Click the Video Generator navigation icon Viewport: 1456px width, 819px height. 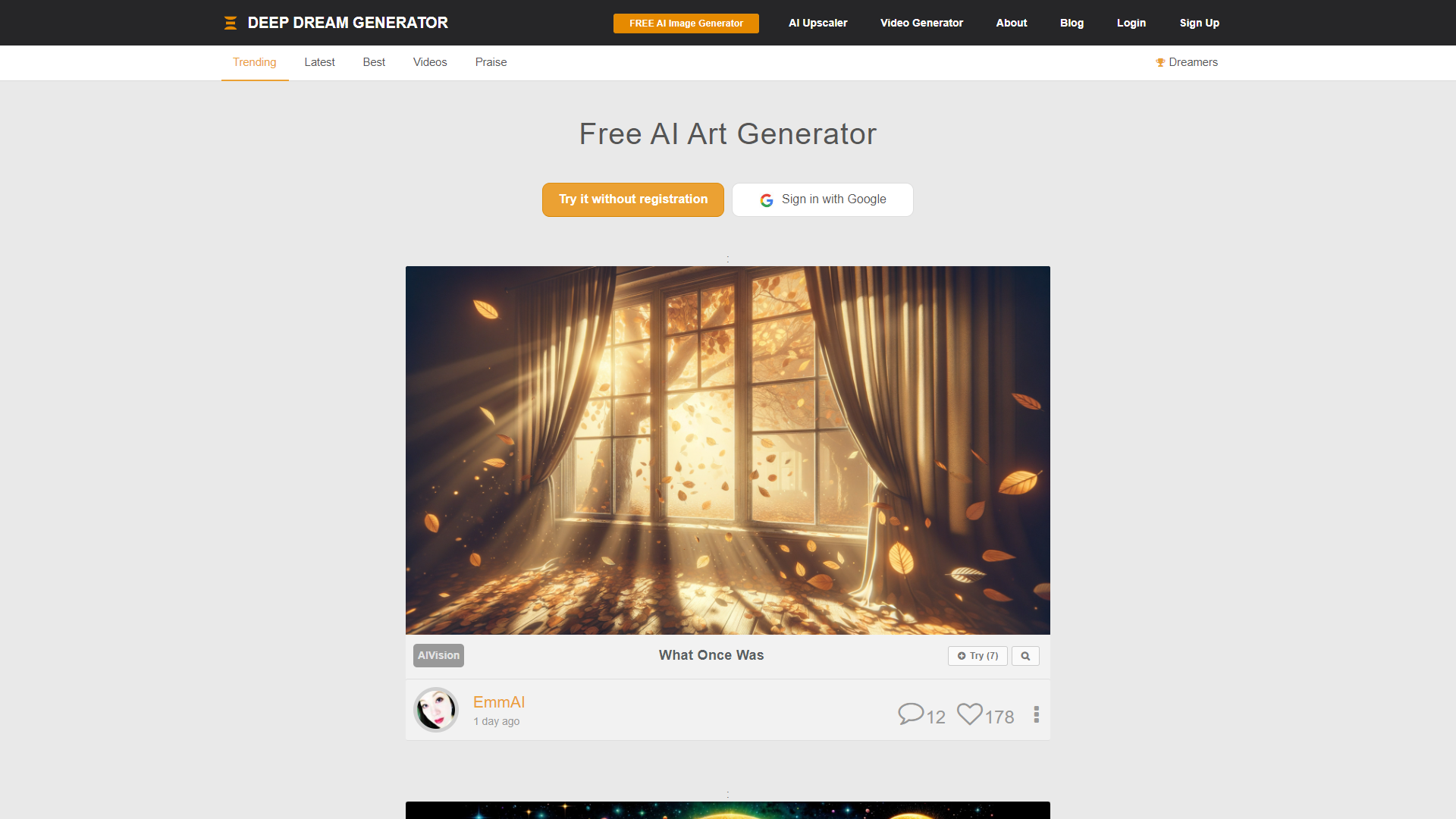pyautogui.click(x=921, y=22)
